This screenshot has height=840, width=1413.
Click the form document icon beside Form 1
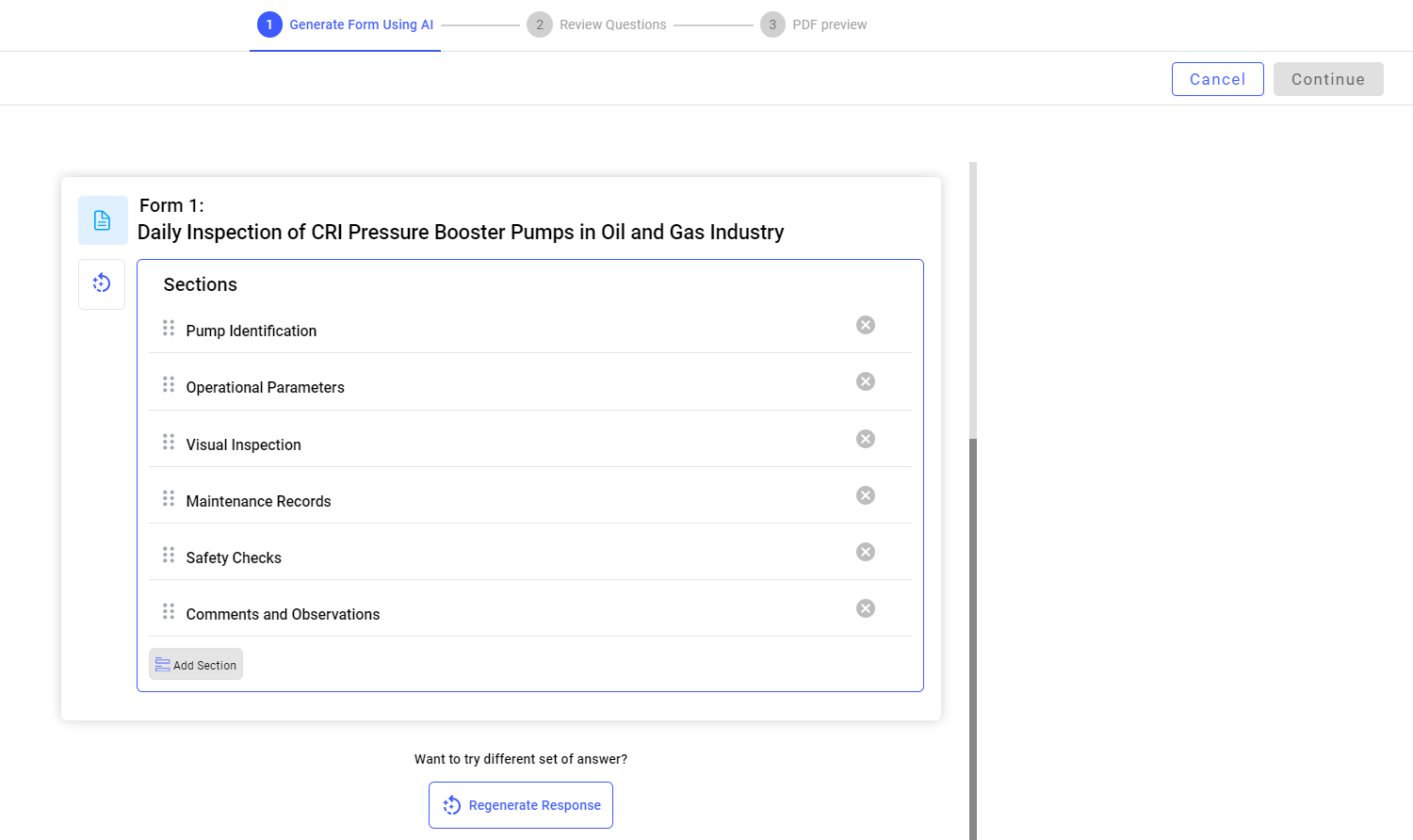coord(103,220)
